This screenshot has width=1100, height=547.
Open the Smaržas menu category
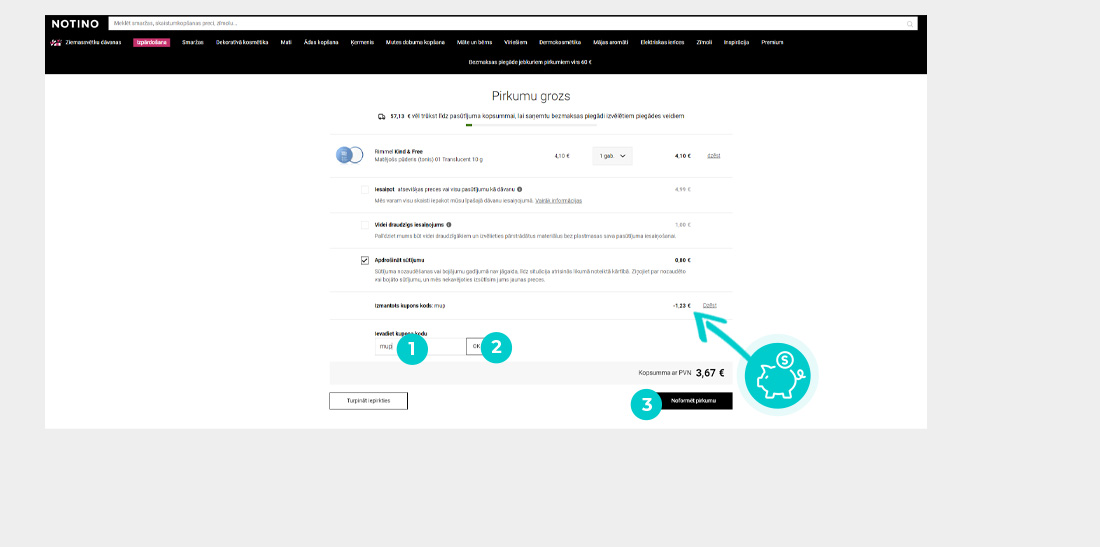193,43
